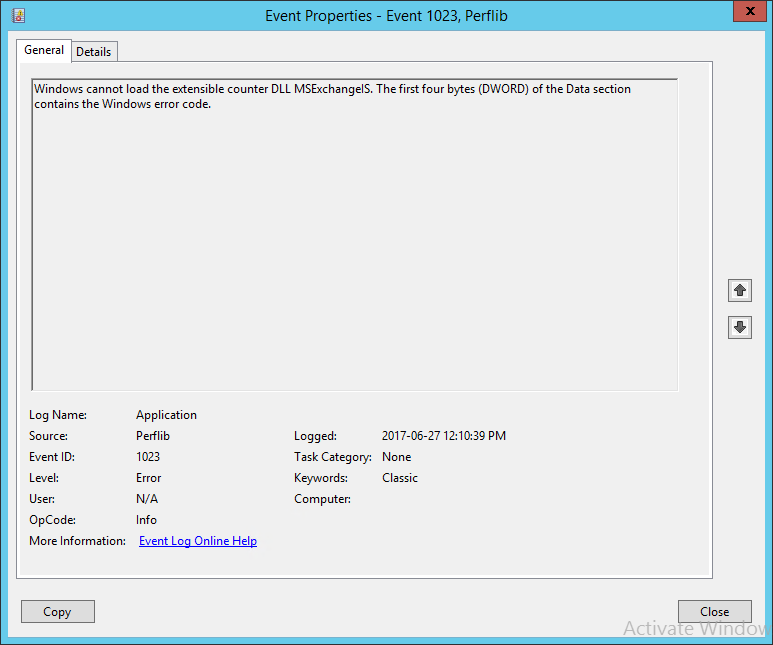Click the Event ID value 1023
Viewport: 773px width, 645px height.
(148, 457)
